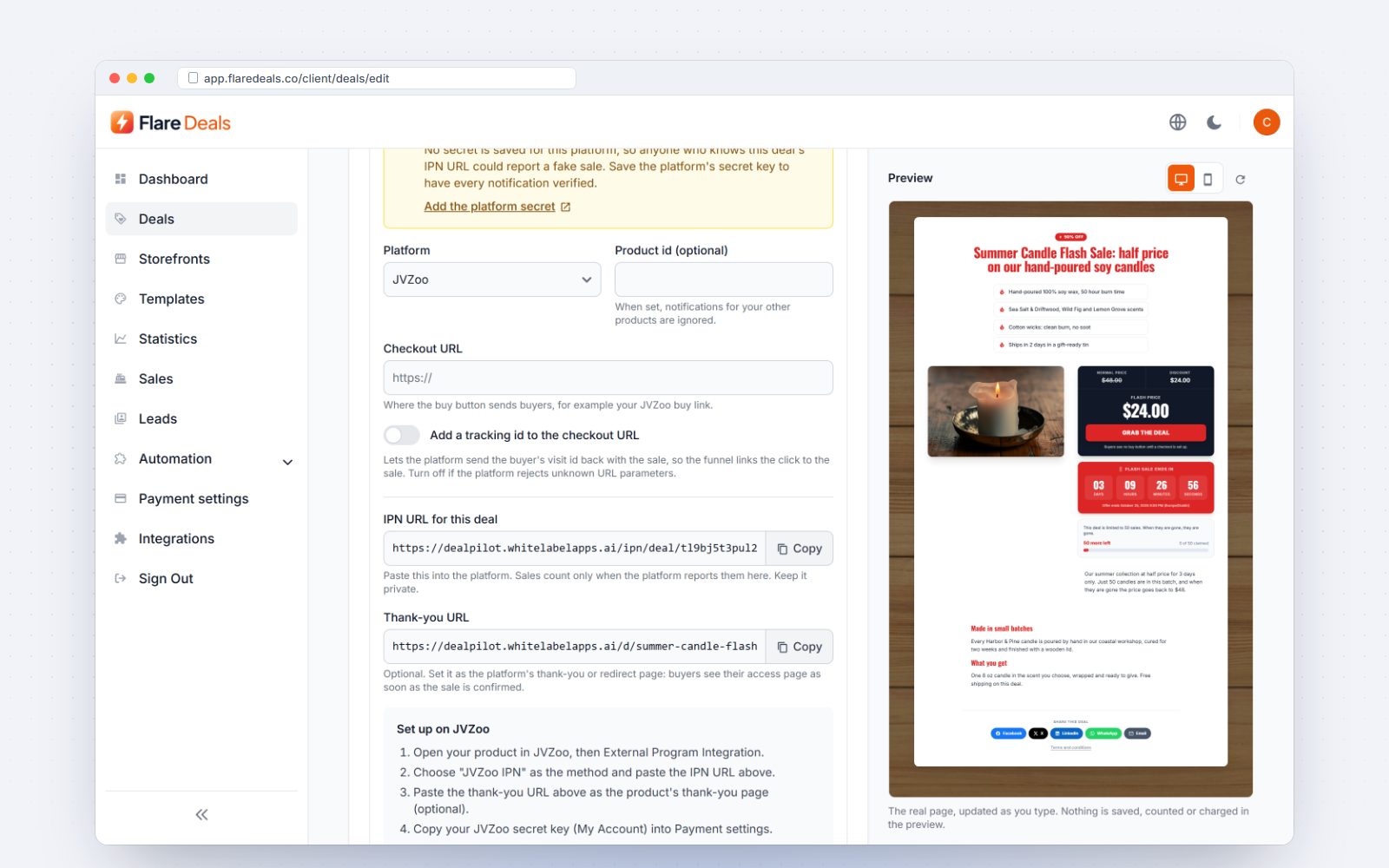The height and width of the screenshot is (868, 1389).
Task: Click the 'Set up on JVZoo' heading
Action: pyautogui.click(x=443, y=729)
